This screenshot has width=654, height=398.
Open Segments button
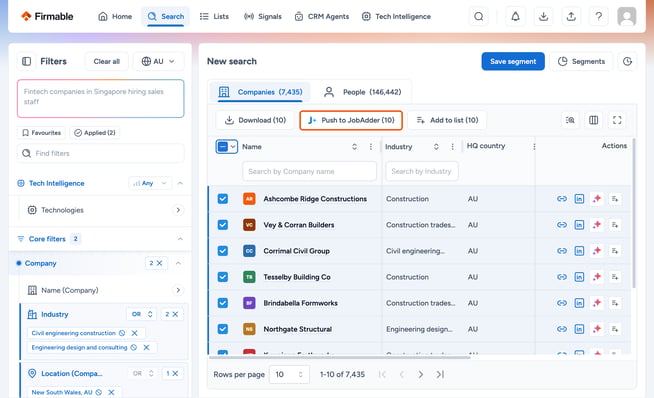(x=581, y=61)
